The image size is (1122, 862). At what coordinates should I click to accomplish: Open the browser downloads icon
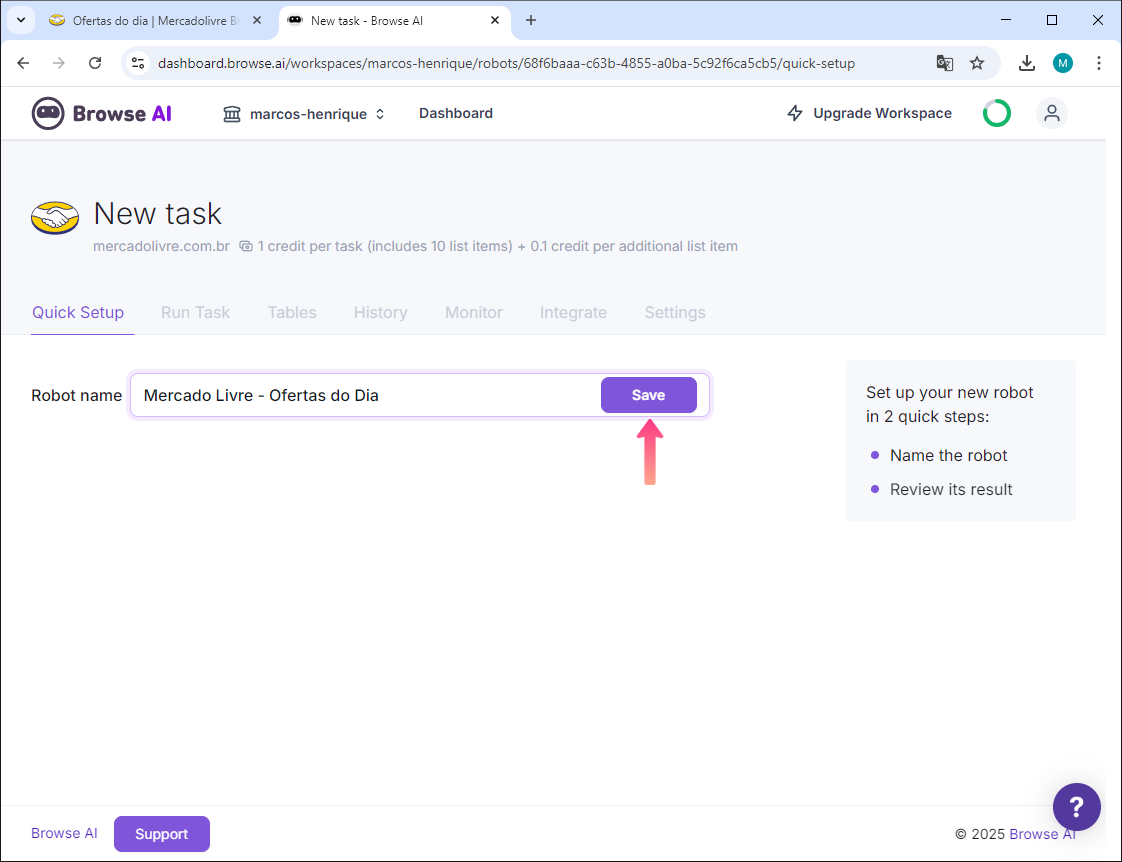click(x=1027, y=63)
